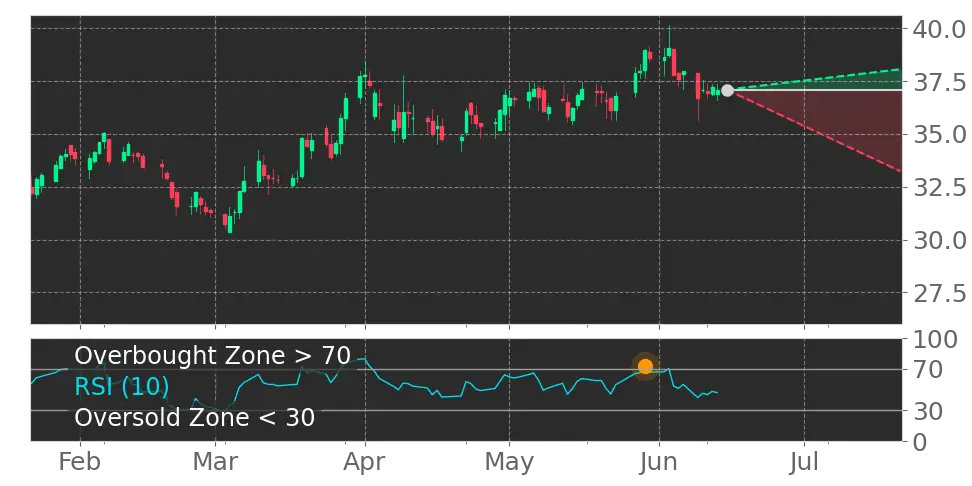This screenshot has height=486, width=972.
Task: Click the Jun date axis label
Action: pos(659,462)
